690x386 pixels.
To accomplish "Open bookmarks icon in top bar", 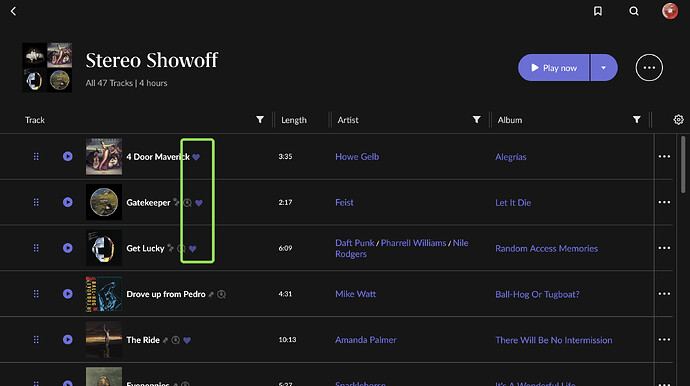I will pos(598,11).
